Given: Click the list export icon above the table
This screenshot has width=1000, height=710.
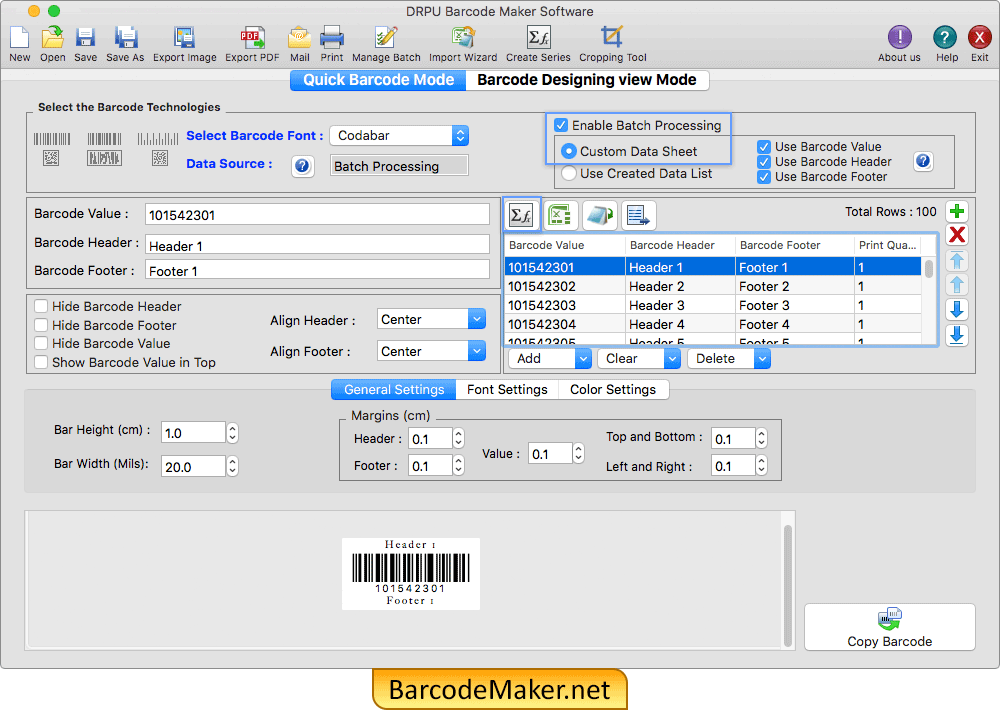Looking at the screenshot, I should pos(638,215).
